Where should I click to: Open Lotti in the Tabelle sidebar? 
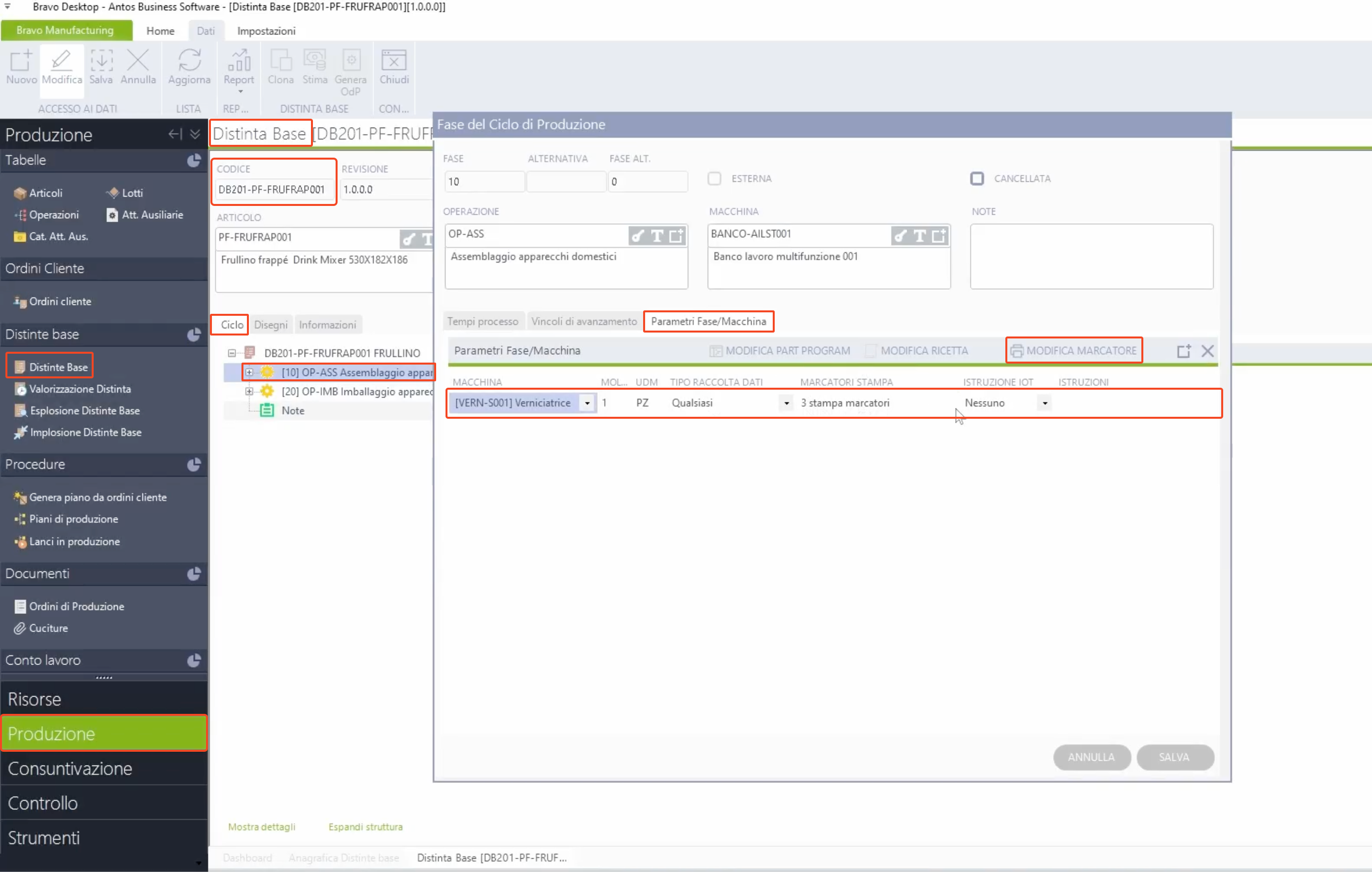pos(125,193)
